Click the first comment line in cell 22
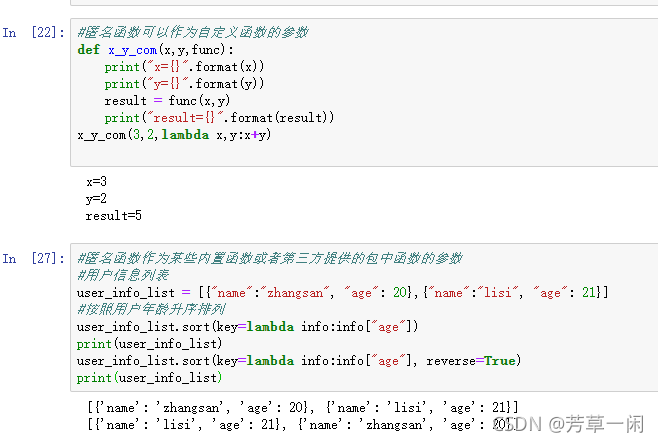The width and height of the screenshot is (658, 442). [x=193, y=32]
